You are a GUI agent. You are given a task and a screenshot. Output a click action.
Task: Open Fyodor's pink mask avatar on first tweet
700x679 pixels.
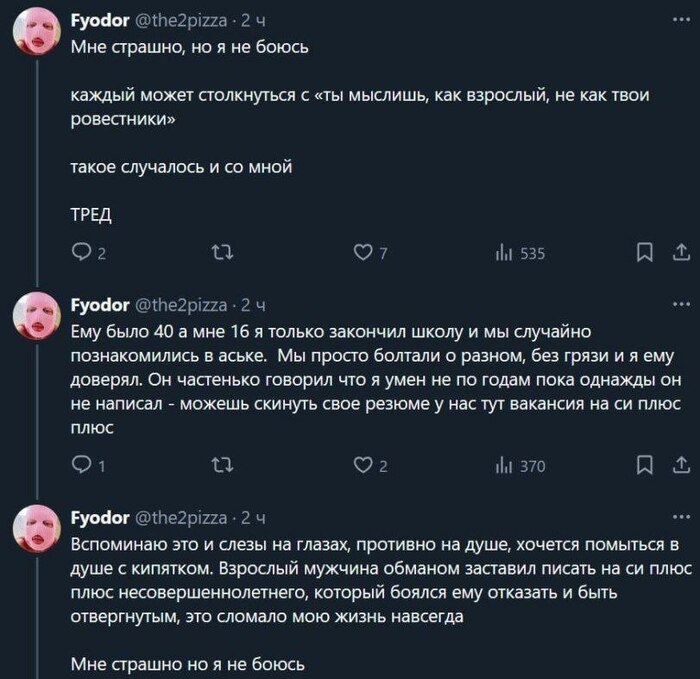[x=37, y=31]
